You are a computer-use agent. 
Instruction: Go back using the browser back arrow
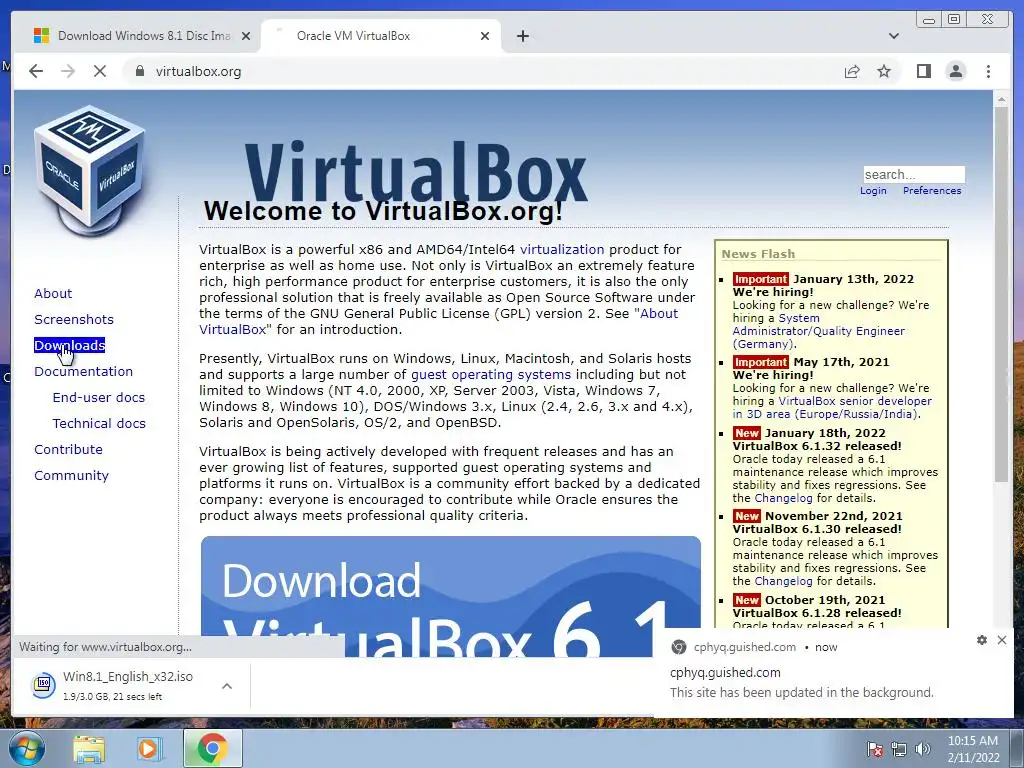(36, 71)
